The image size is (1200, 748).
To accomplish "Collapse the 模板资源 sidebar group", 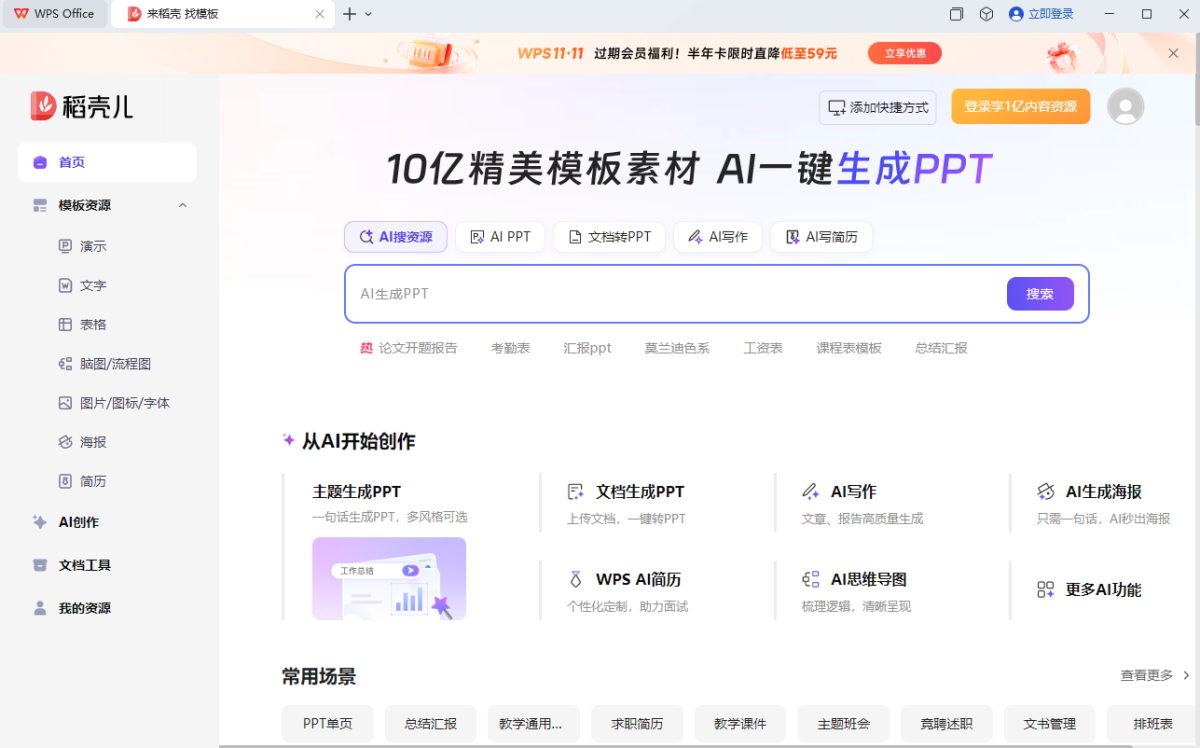I will click(181, 204).
